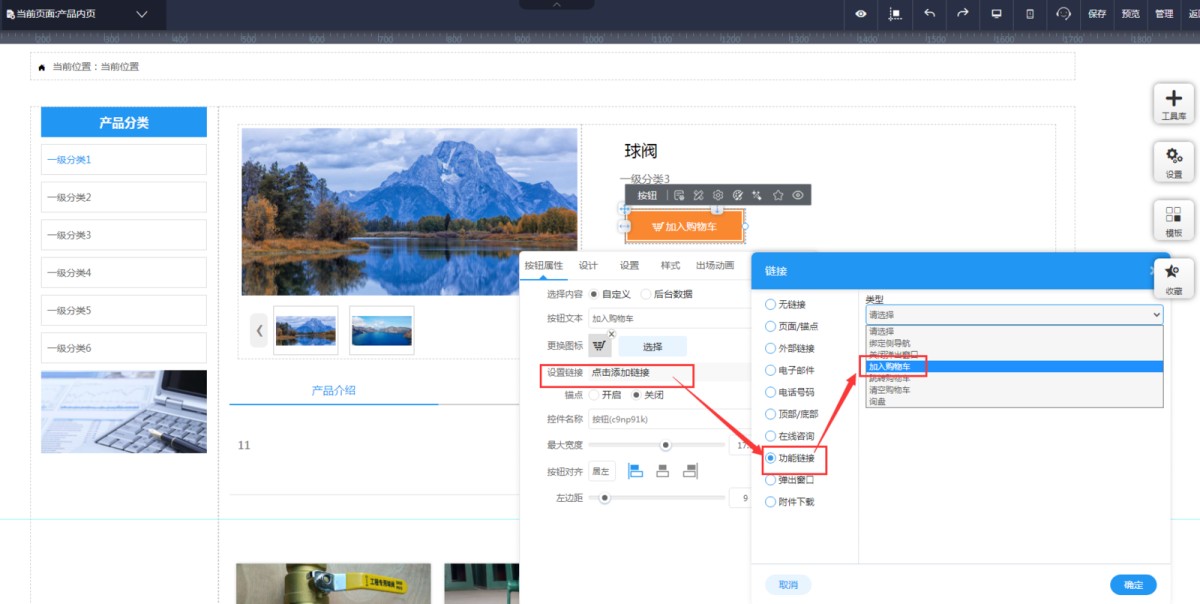The width and height of the screenshot is (1200, 604).
Task: Switch to mobile phone view icon
Action: [1030, 14]
